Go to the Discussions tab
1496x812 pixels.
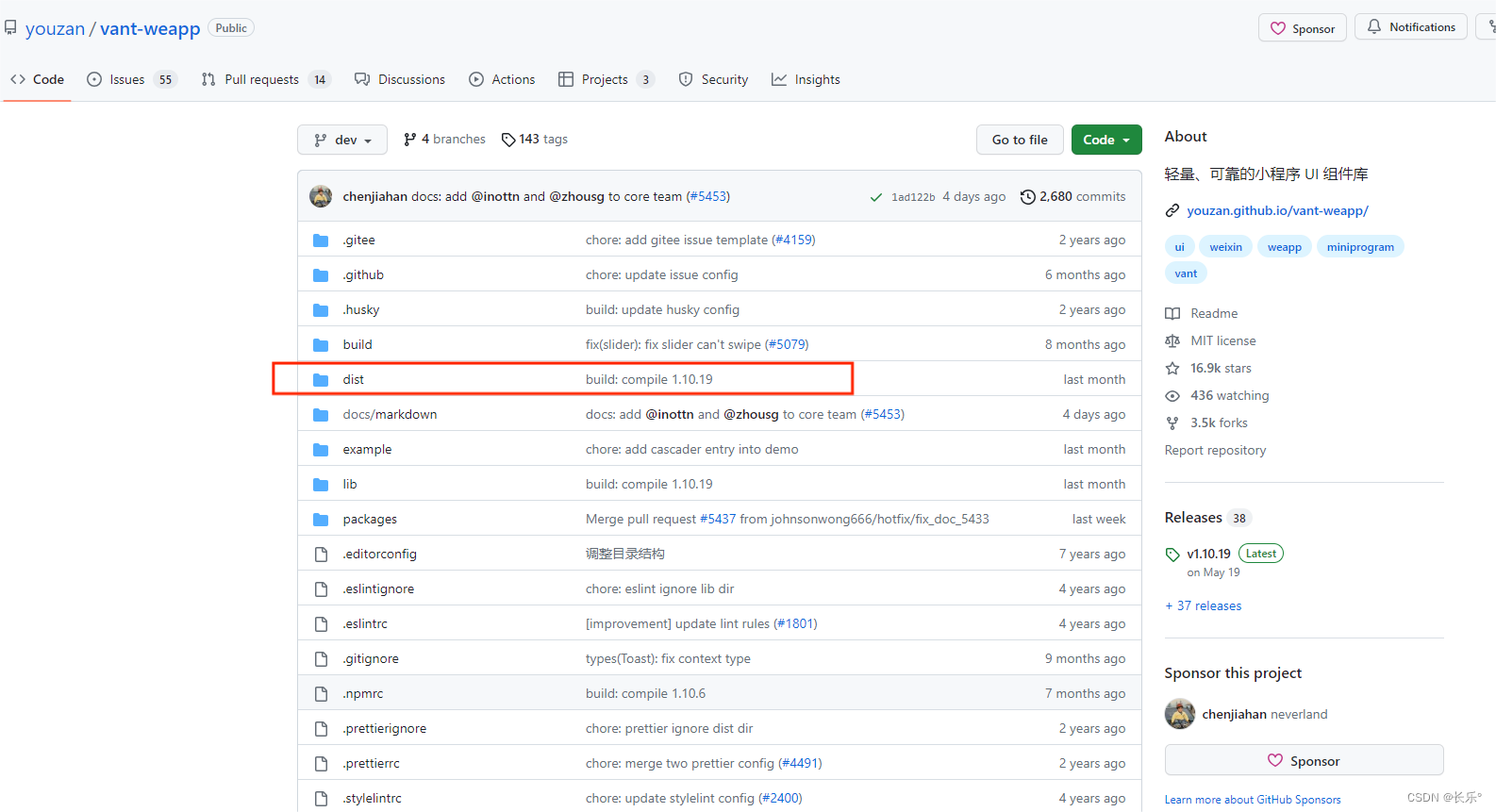pos(400,79)
